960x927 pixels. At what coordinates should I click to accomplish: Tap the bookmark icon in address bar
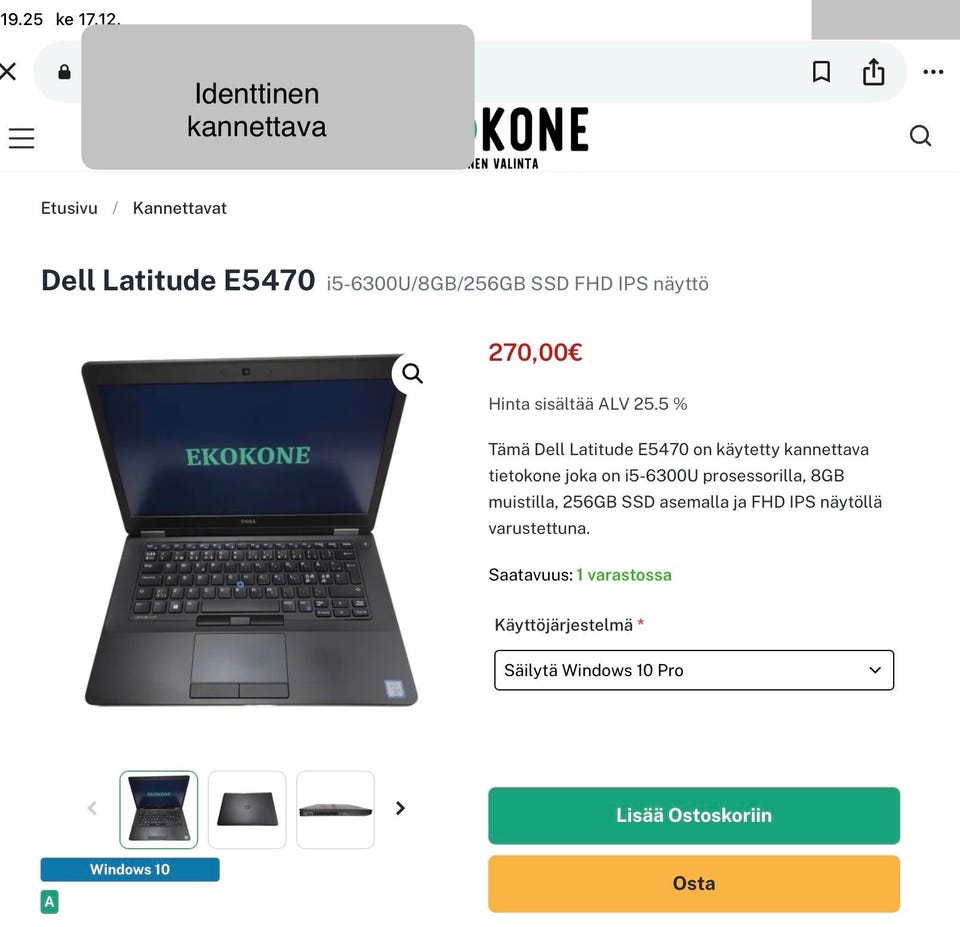pyautogui.click(x=821, y=72)
